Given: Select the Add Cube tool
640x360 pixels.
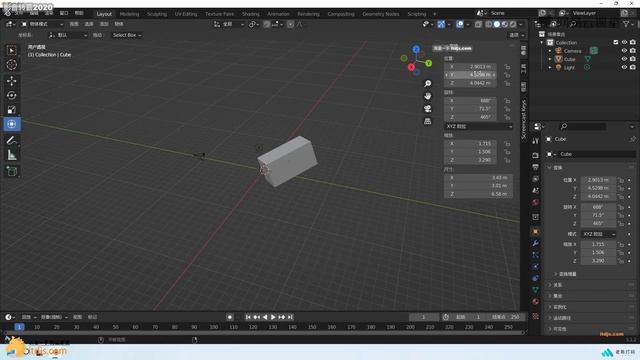Looking at the screenshot, I should click(12, 171).
